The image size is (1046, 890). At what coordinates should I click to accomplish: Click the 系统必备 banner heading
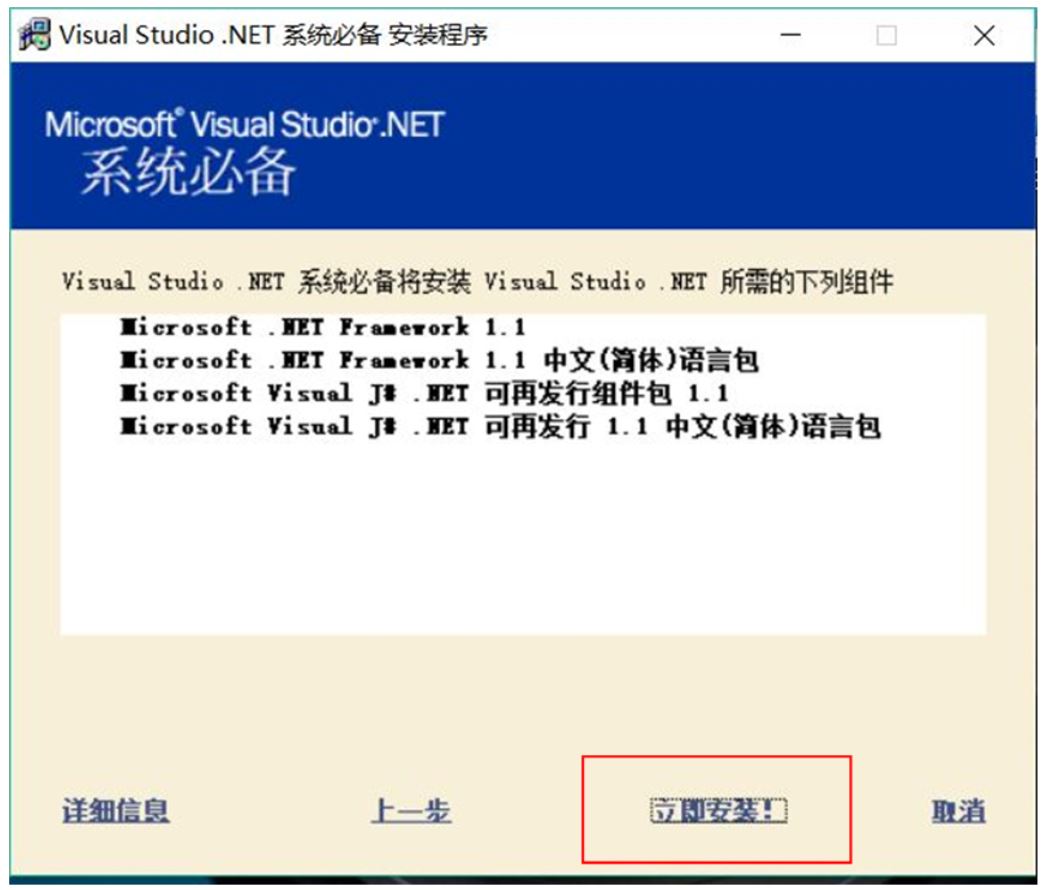(x=189, y=172)
